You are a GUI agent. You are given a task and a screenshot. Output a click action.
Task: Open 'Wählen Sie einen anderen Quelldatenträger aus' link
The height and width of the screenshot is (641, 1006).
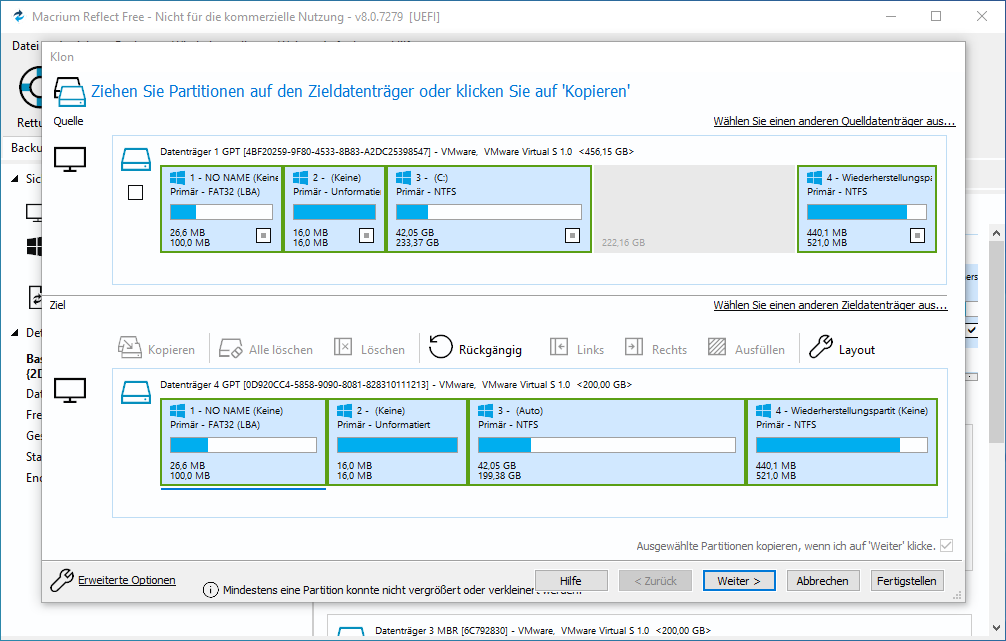click(x=834, y=121)
